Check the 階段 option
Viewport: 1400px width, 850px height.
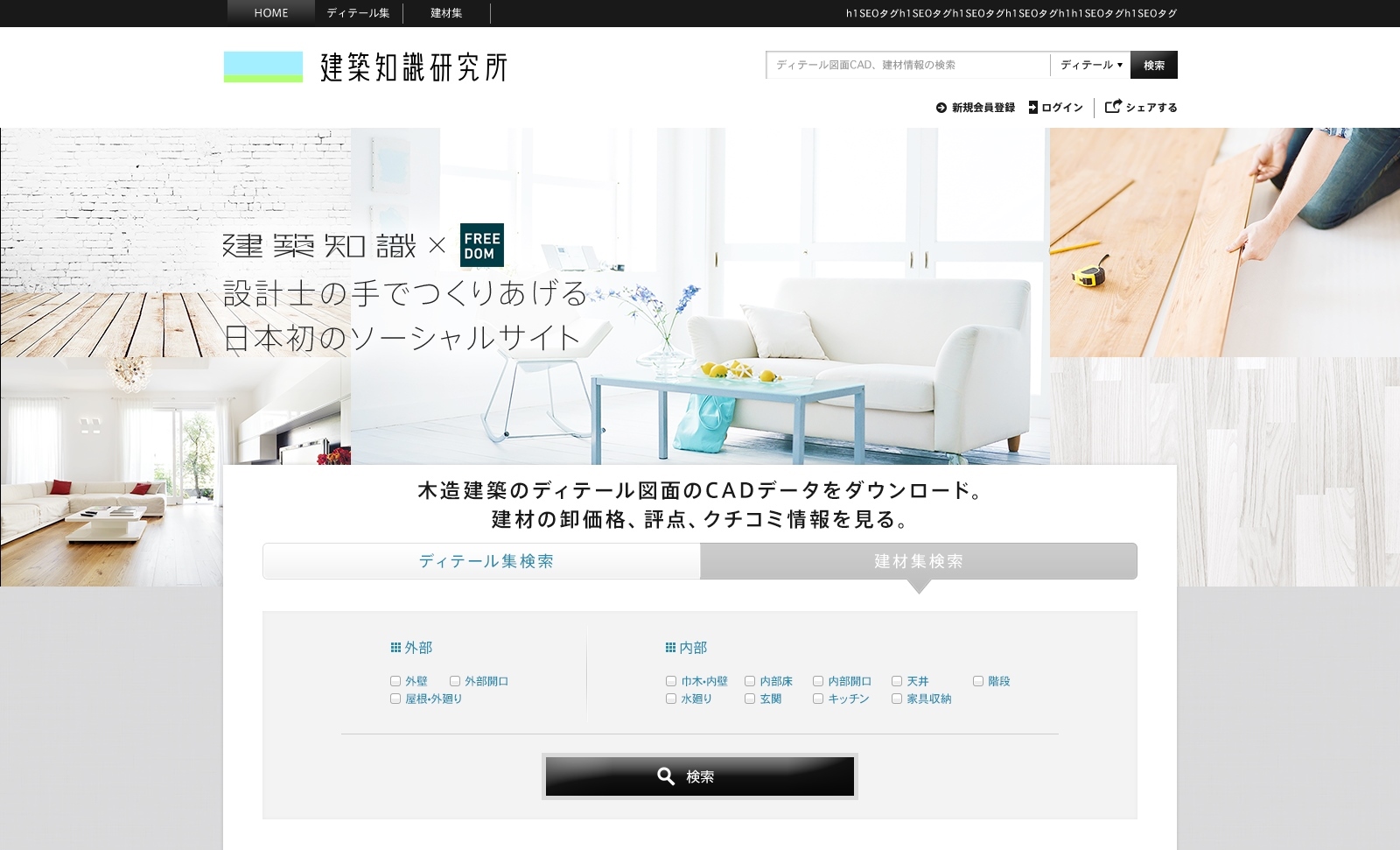(x=977, y=680)
